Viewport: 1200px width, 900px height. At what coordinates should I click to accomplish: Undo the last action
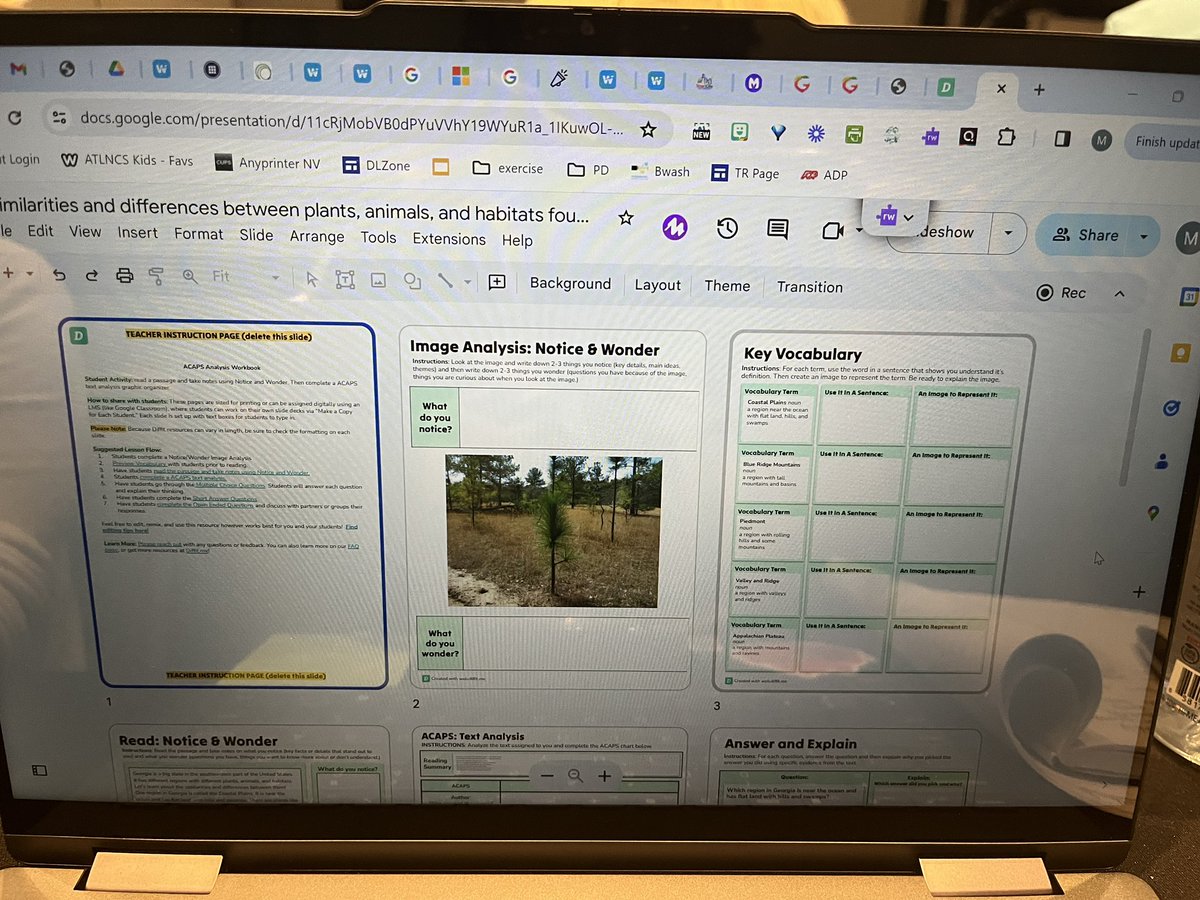pos(59,274)
